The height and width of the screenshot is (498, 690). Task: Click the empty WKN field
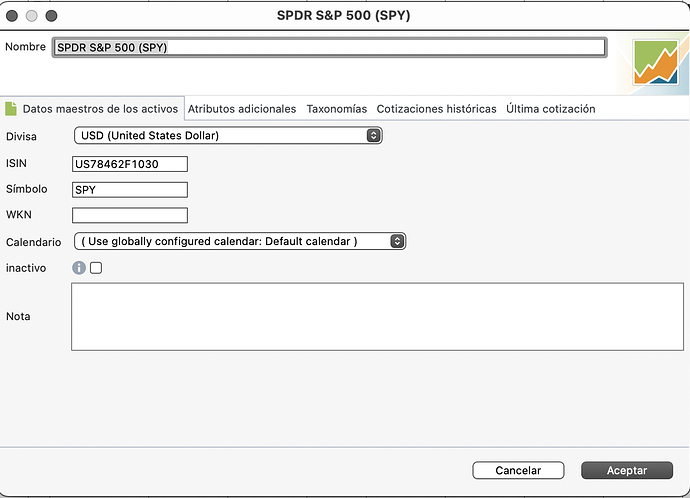click(x=130, y=215)
